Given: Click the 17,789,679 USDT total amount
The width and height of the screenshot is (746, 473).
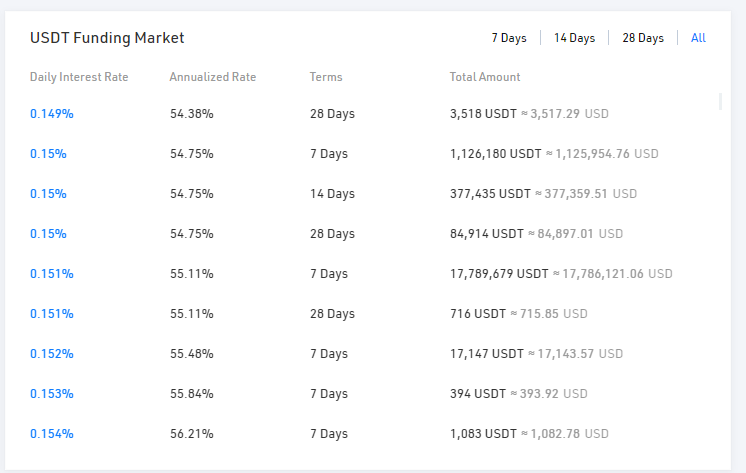Looking at the screenshot, I should [x=499, y=274].
